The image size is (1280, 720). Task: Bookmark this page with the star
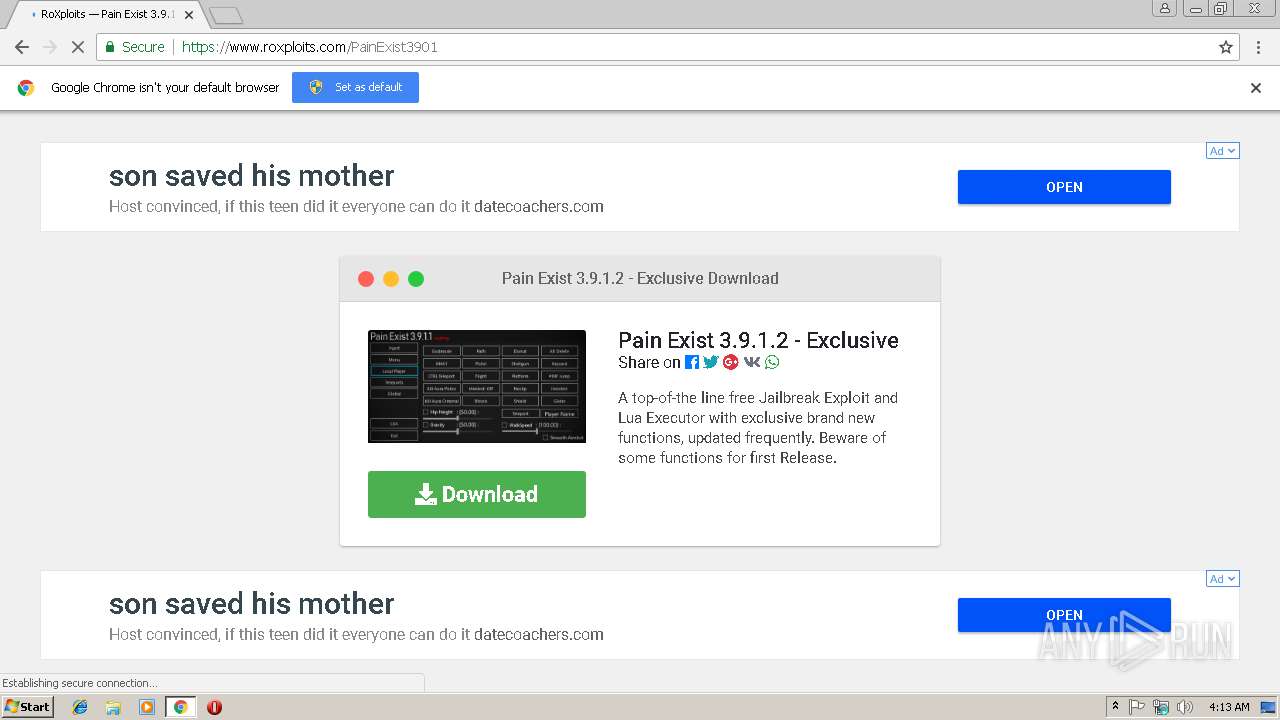(x=1226, y=47)
